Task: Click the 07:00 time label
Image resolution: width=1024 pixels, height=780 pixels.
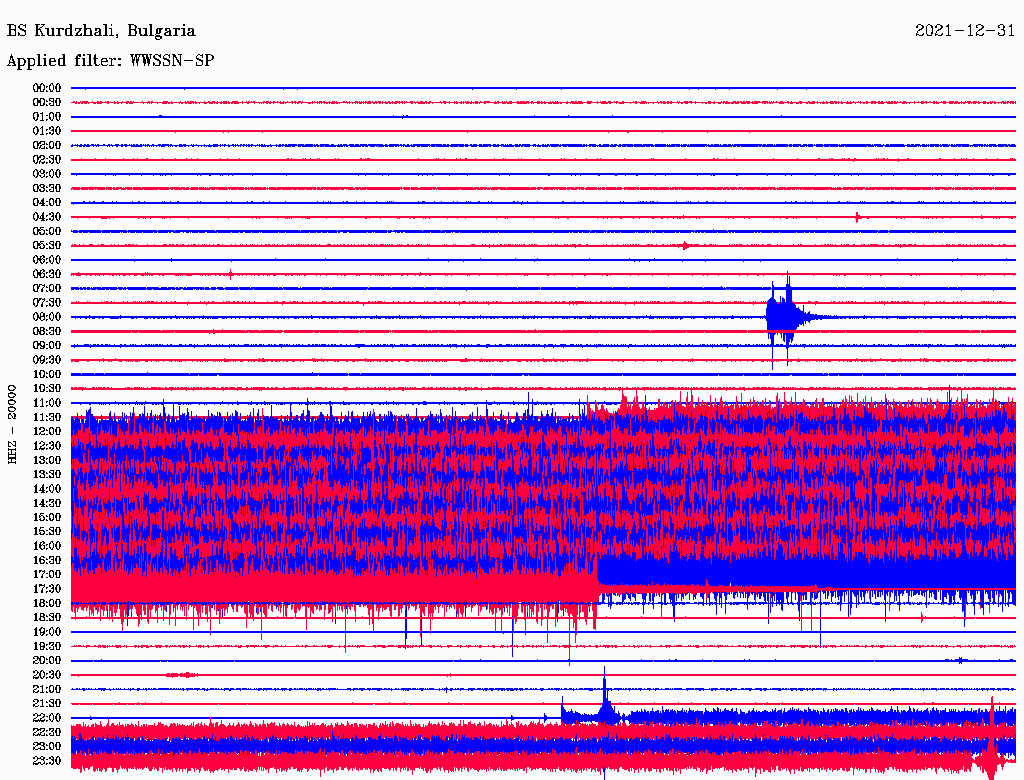Action: 47,288
